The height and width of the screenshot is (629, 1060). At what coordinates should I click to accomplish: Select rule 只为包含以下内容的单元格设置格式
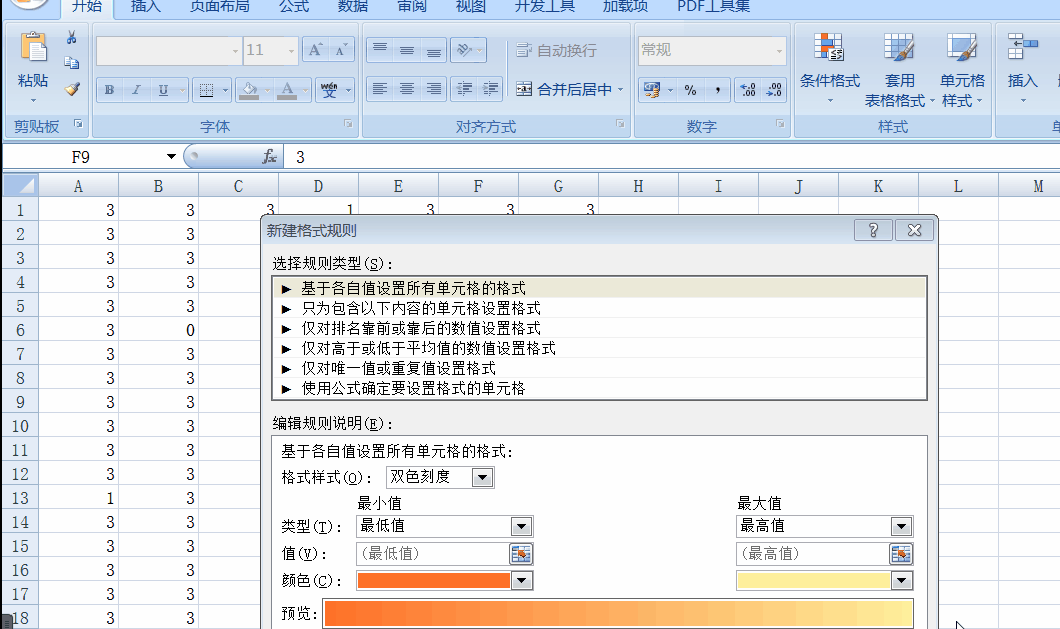[598, 308]
